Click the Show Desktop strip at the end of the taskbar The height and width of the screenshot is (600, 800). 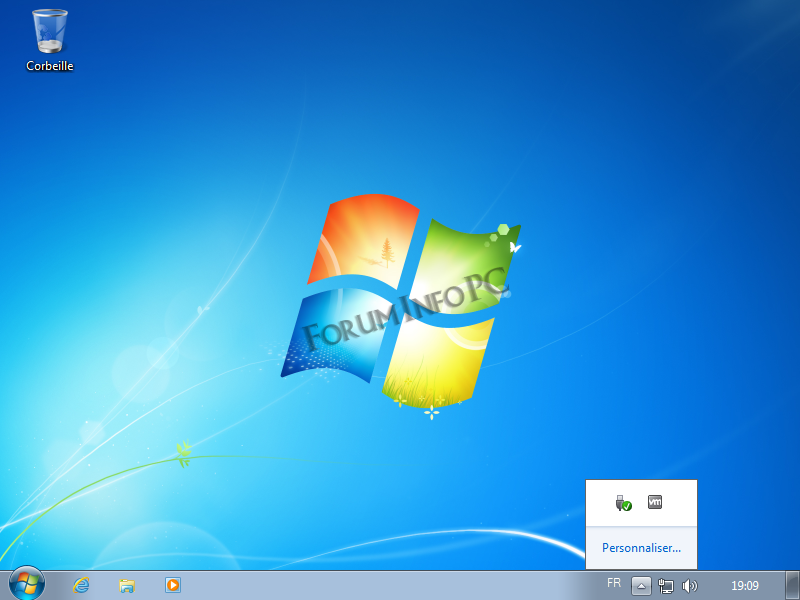tap(793, 586)
